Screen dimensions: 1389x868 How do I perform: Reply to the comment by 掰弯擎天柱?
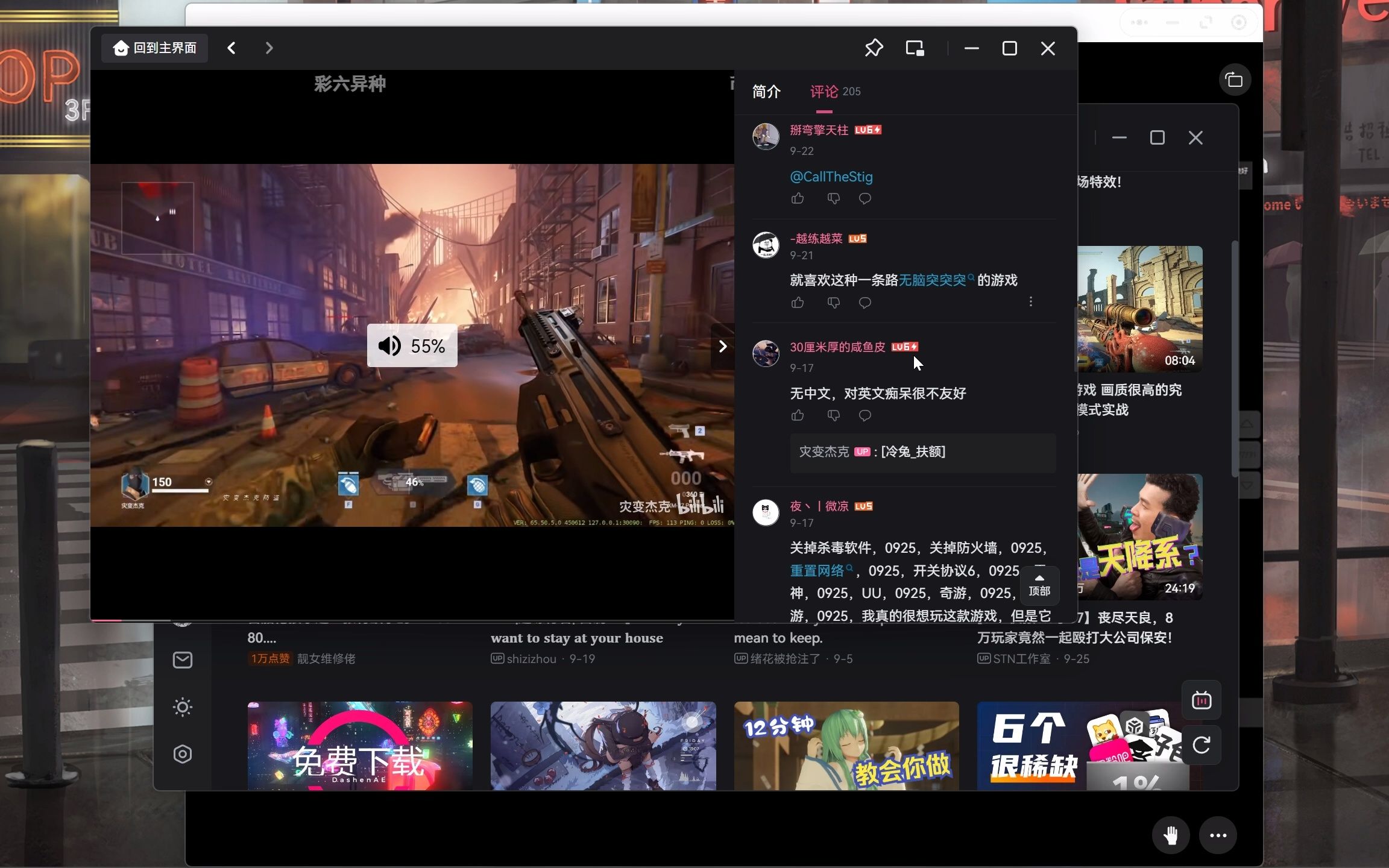click(865, 198)
